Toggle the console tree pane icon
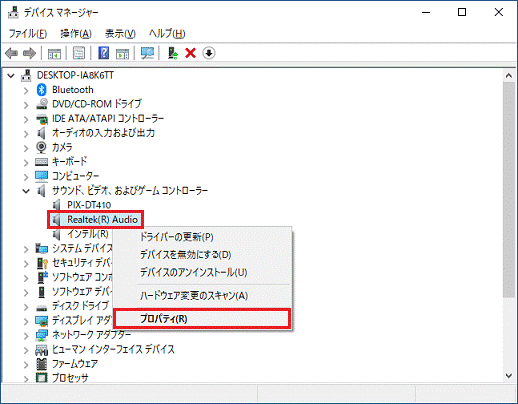This screenshot has height=404, width=518. [x=54, y=53]
